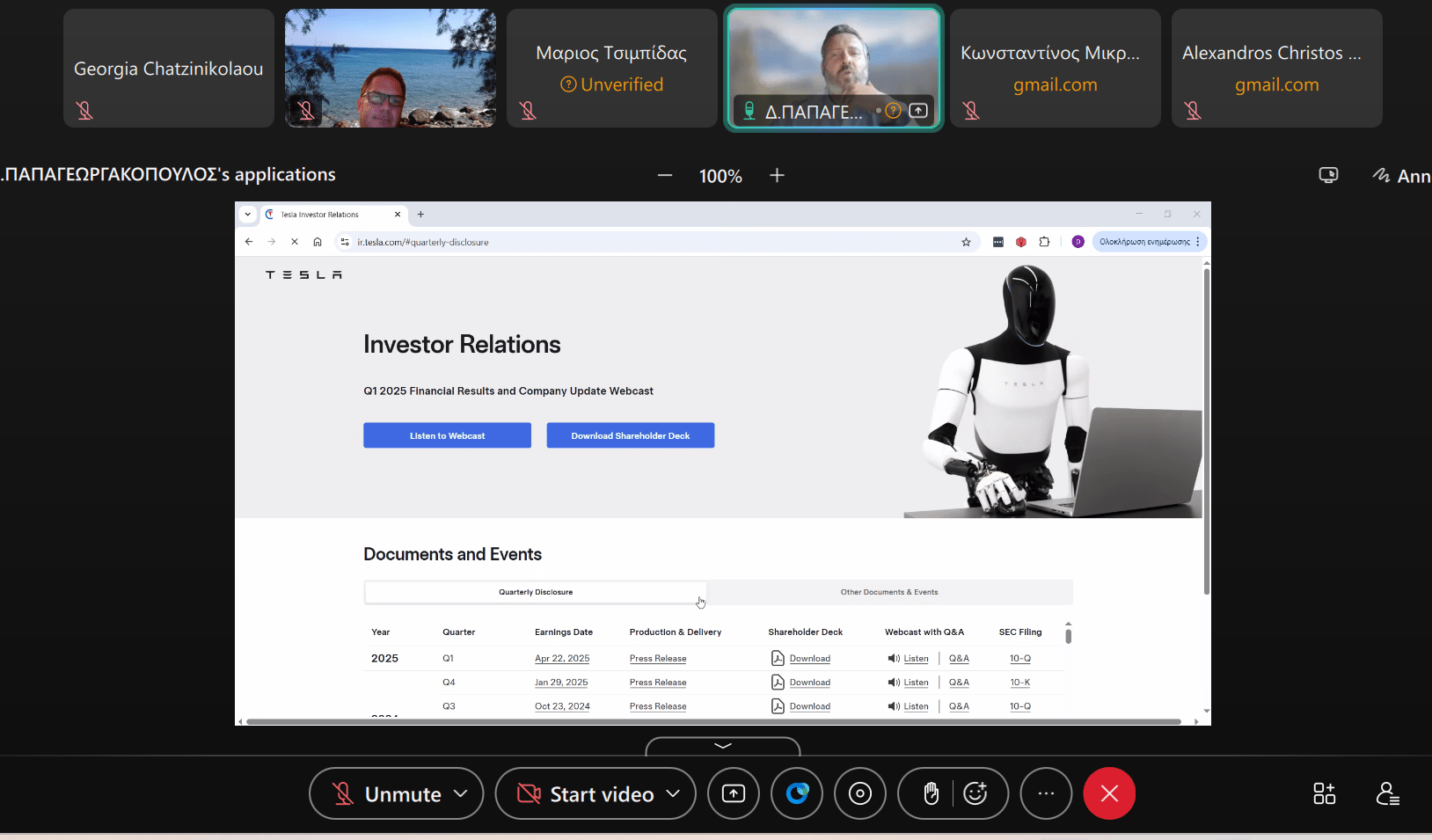Open the reactions smiley icon
This screenshot has width=1432, height=840.
[975, 793]
